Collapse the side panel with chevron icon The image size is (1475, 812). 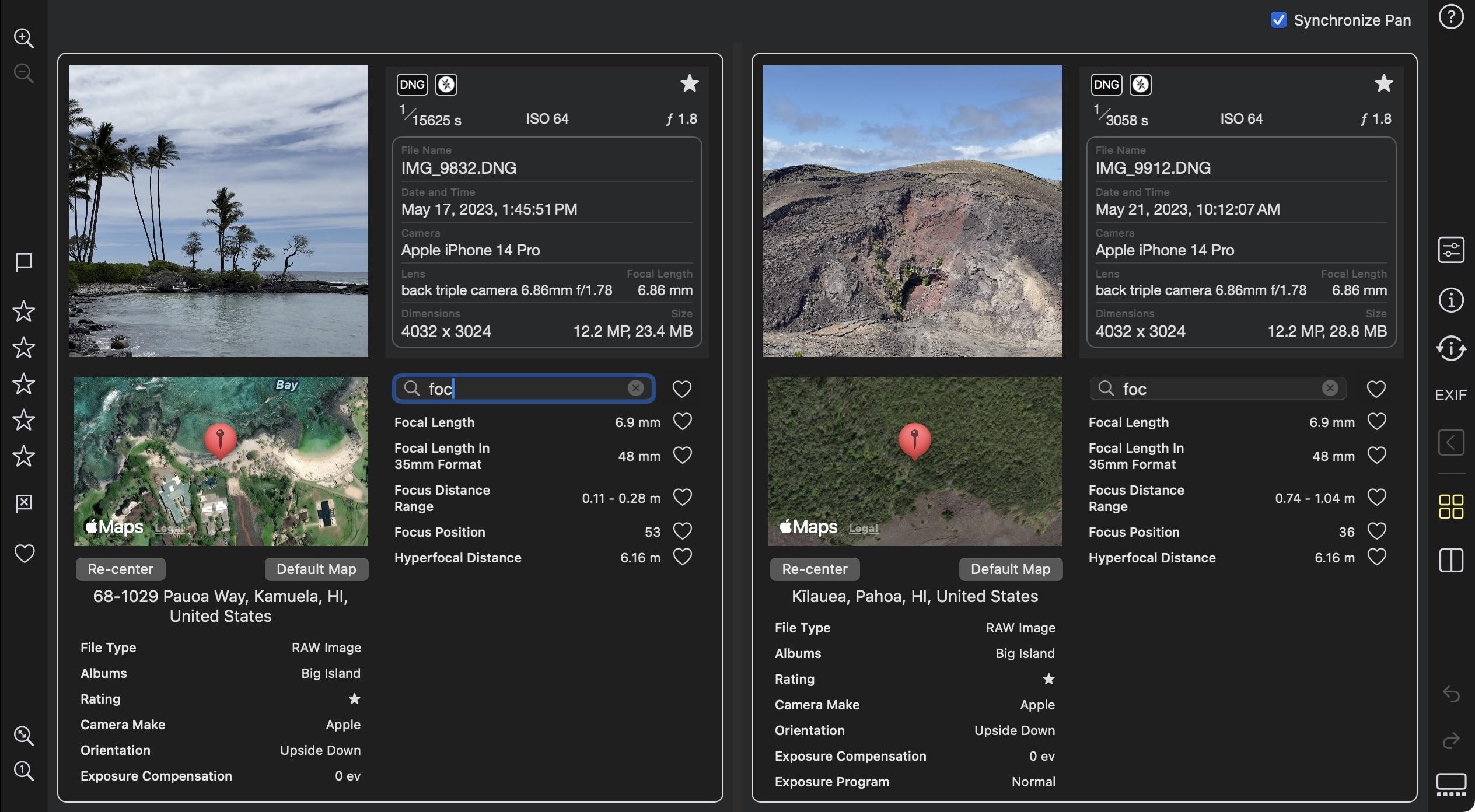1450,442
